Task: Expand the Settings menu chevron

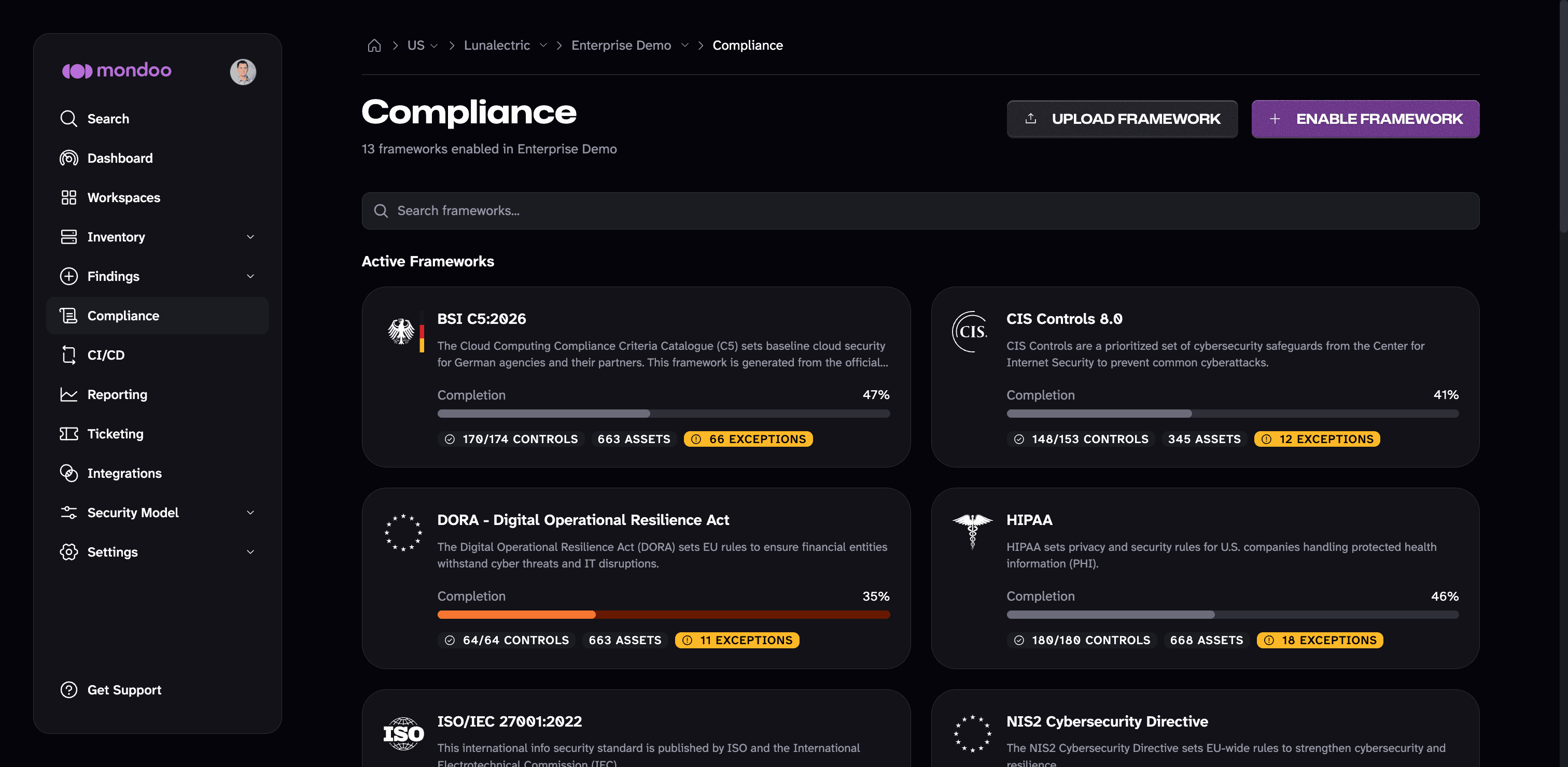Action: (x=250, y=552)
